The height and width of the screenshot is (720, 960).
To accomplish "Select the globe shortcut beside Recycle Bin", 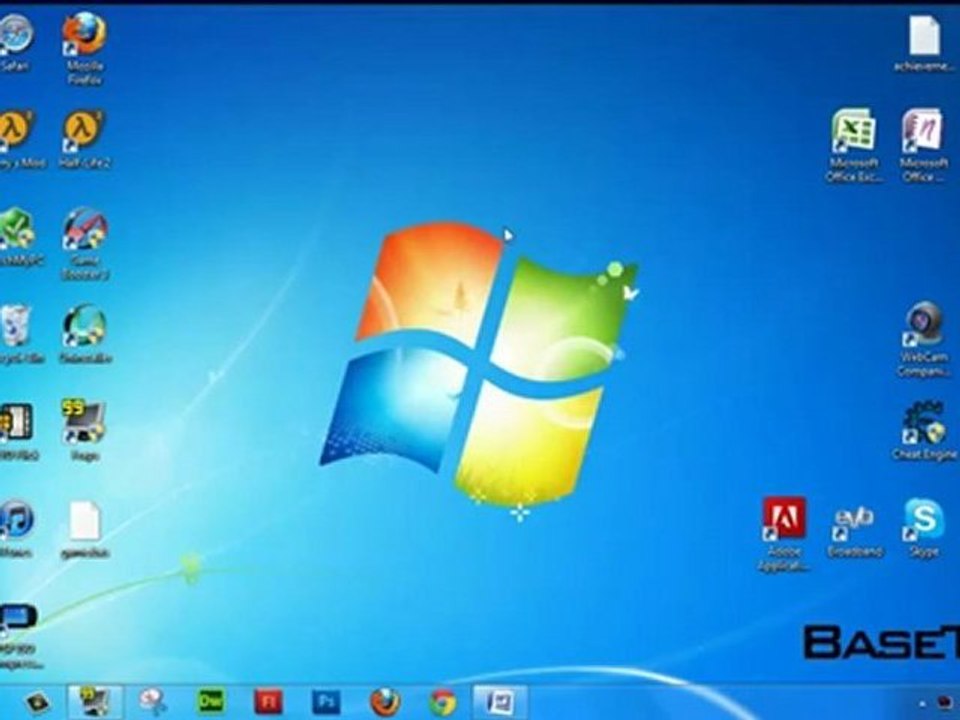I will pyautogui.click(x=84, y=334).
